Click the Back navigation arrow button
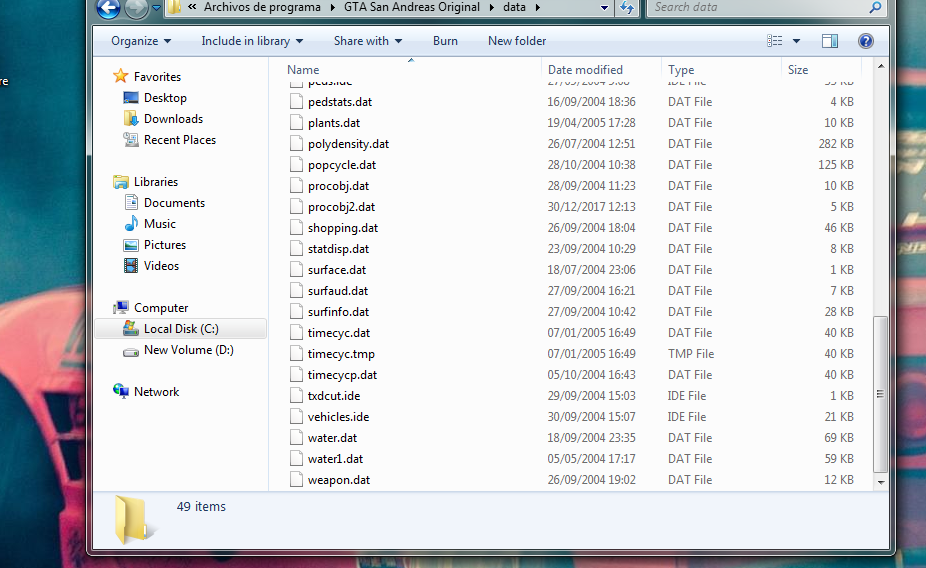 click(x=109, y=8)
